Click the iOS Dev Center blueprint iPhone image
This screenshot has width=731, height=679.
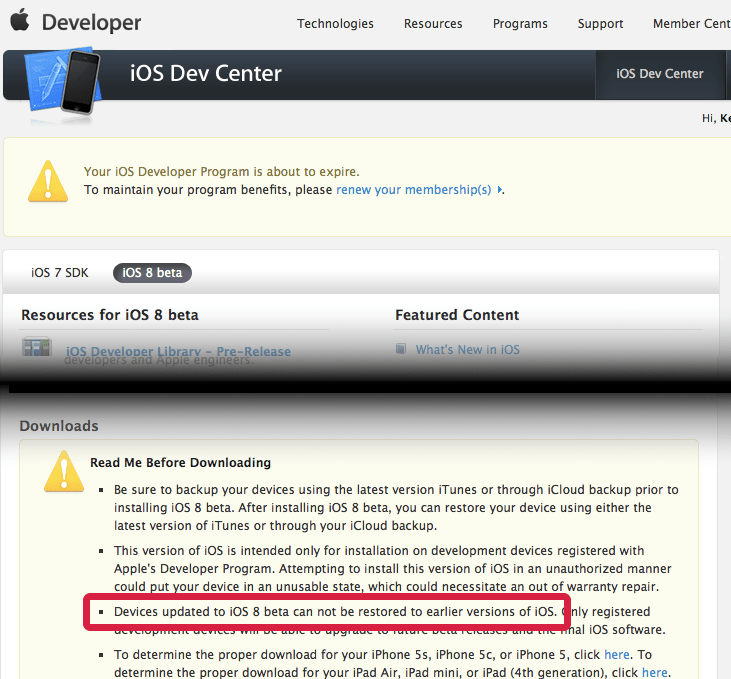[x=63, y=82]
